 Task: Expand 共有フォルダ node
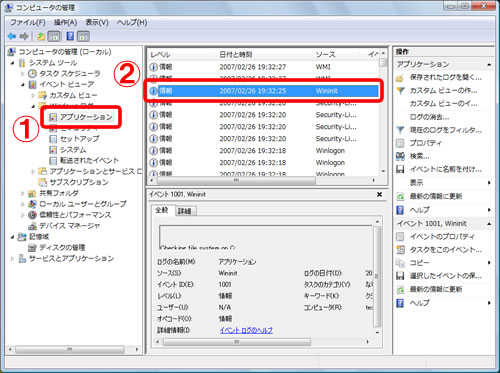[23, 193]
